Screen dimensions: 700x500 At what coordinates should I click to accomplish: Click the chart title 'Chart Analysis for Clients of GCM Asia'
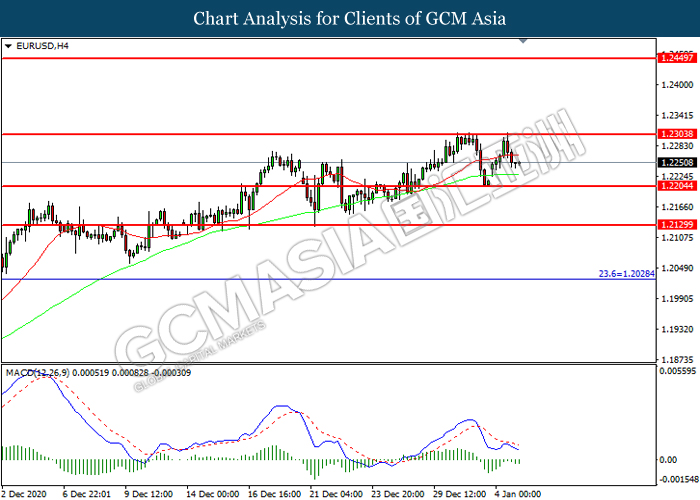[x=350, y=18]
